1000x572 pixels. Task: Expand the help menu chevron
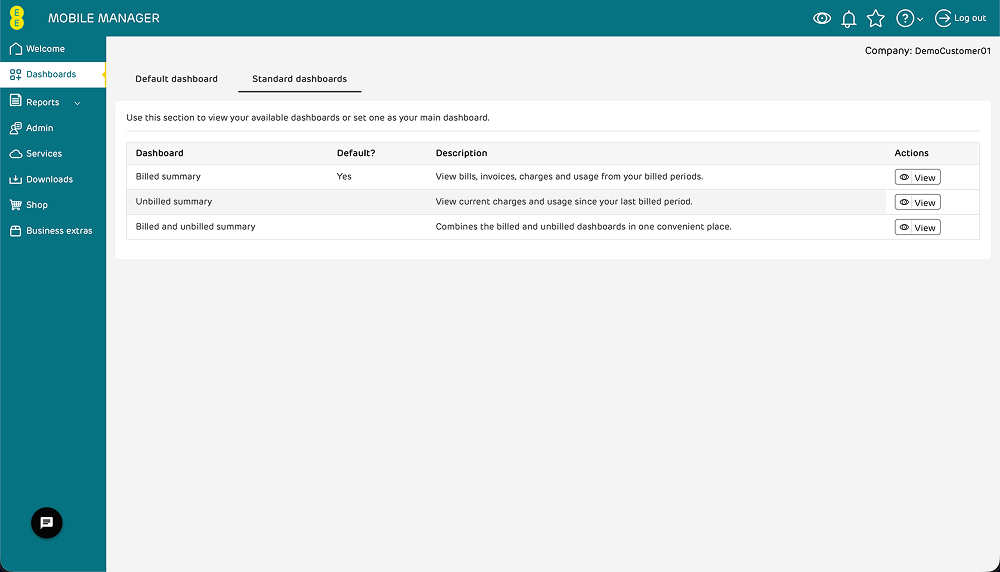920,20
